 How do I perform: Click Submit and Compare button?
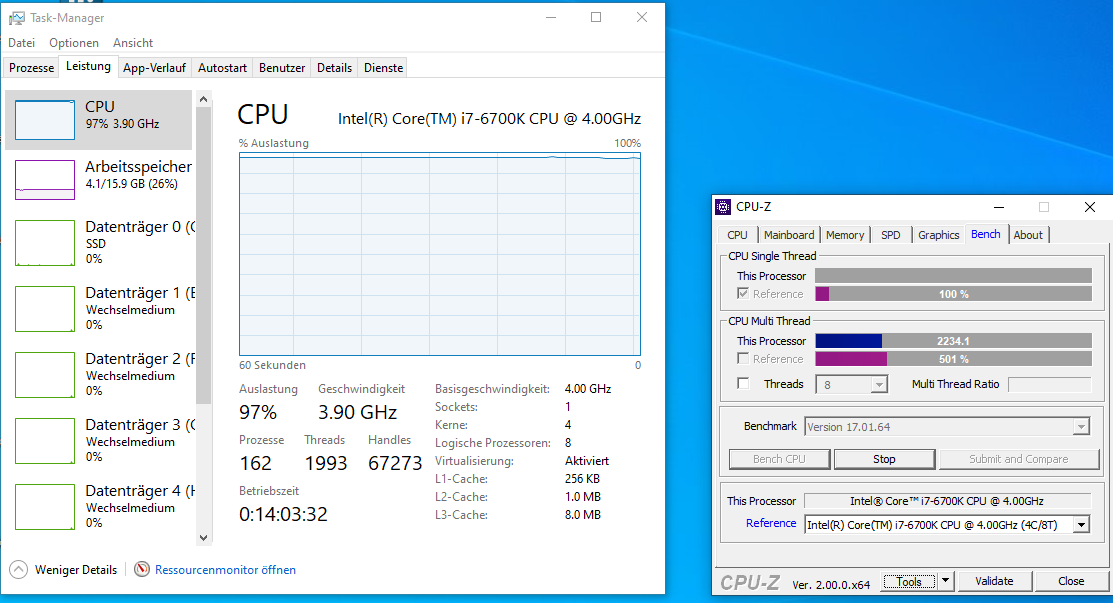[x=1019, y=459]
